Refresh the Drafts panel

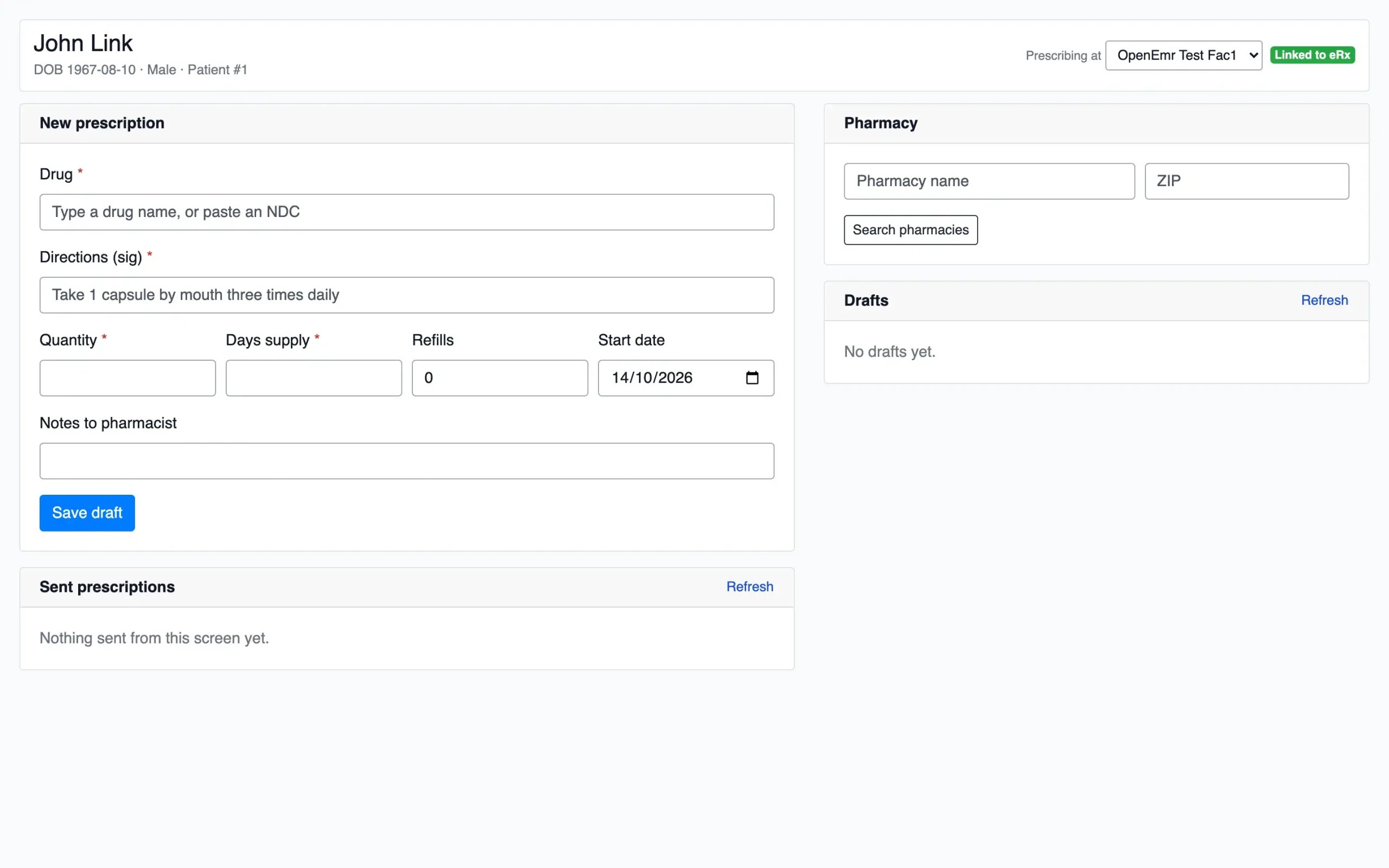pos(1324,300)
